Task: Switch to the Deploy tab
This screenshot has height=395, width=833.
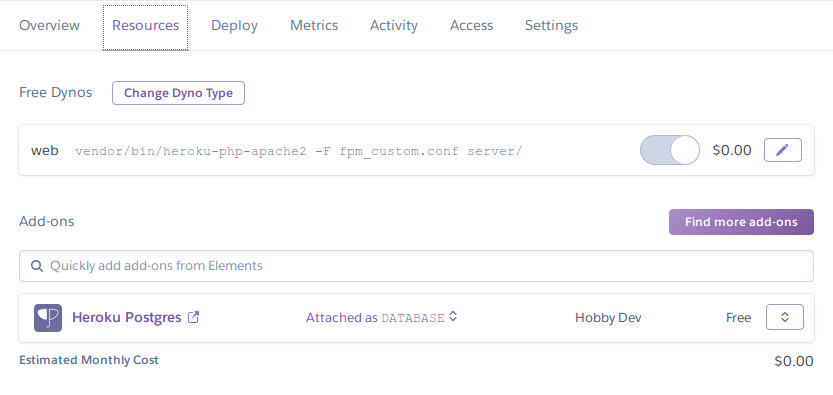Action: [234, 25]
